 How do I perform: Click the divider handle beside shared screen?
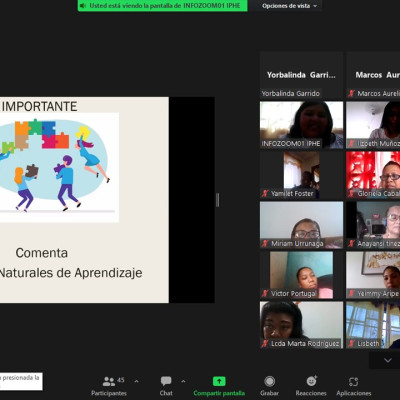tap(218, 200)
